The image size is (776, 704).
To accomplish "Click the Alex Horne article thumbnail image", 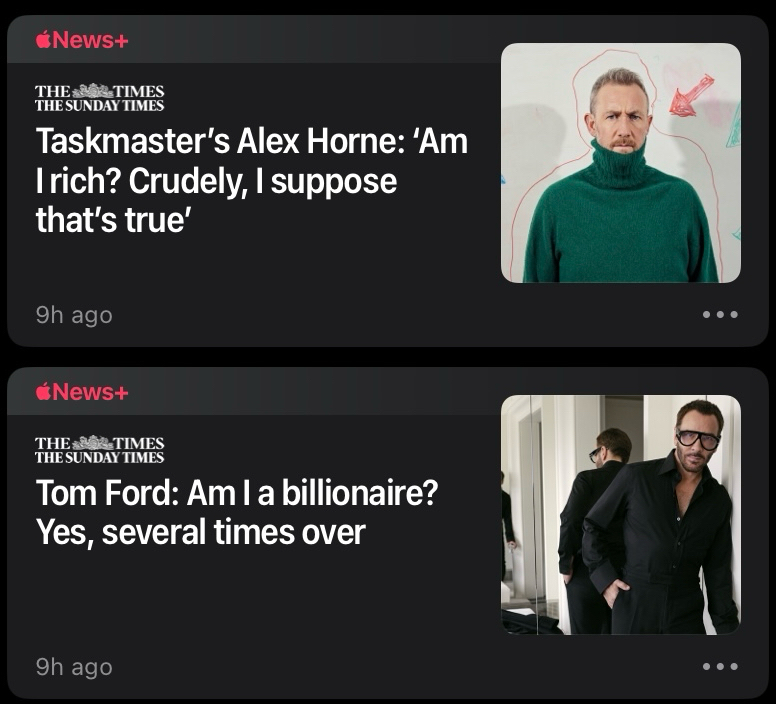I will [620, 162].
